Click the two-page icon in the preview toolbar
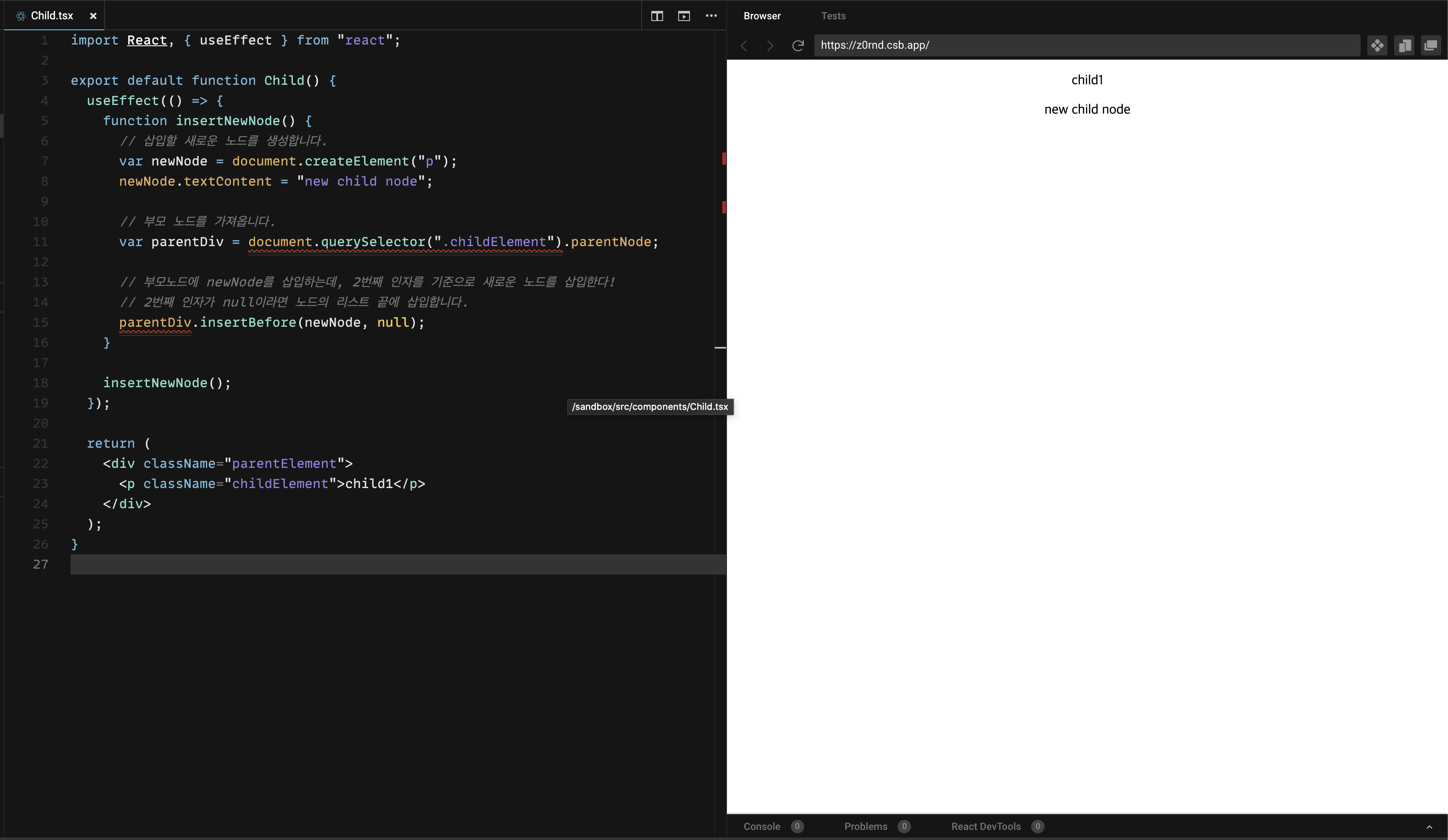Image resolution: width=1448 pixels, height=840 pixels. point(1404,45)
